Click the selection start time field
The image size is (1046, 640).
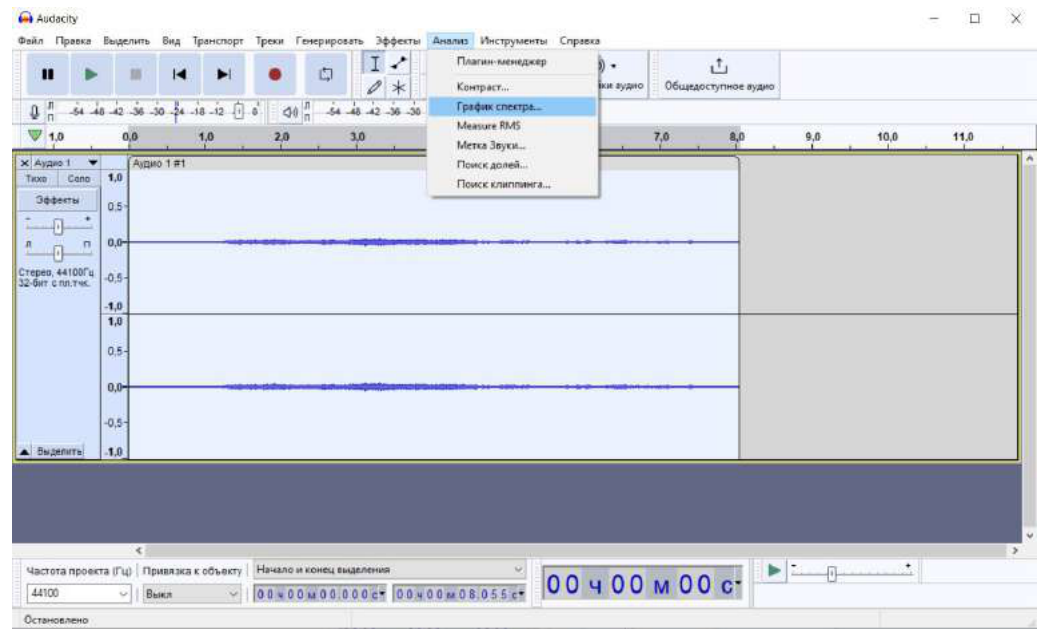click(320, 593)
